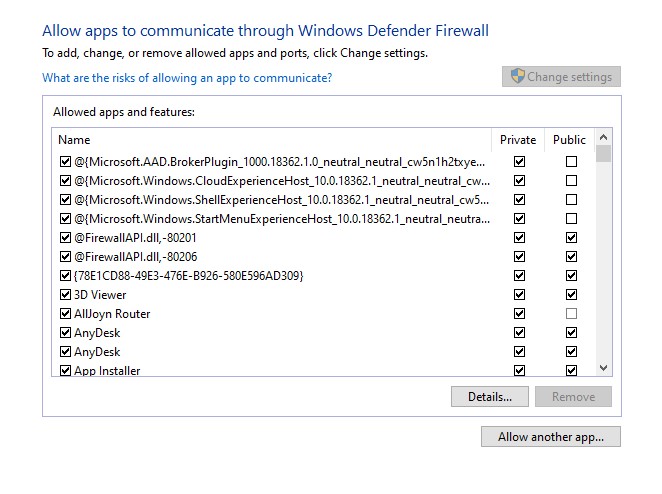Select the AllJoyn Router row text
Screen dimensions: 662x494
[x=112, y=314]
